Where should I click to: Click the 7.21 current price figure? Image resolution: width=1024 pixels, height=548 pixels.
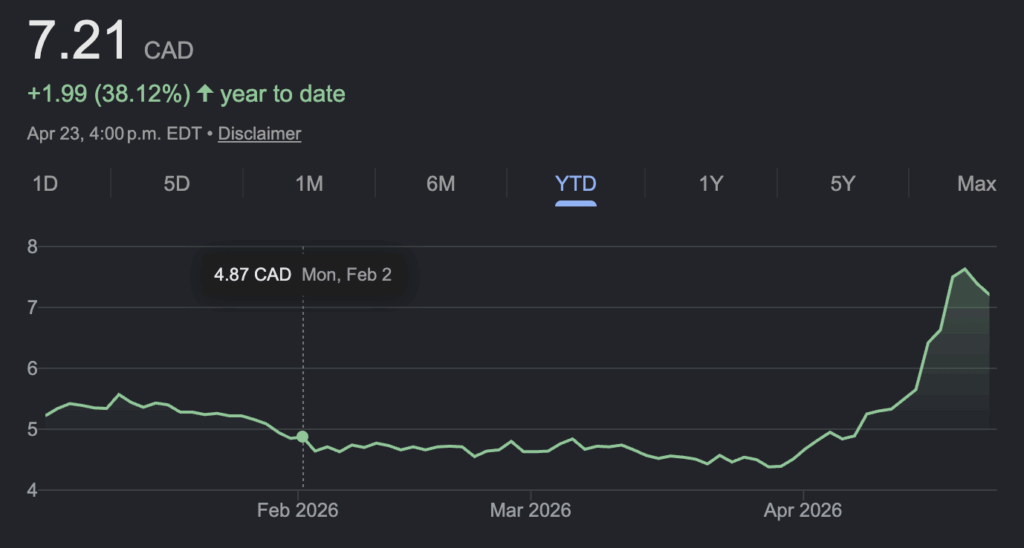click(x=78, y=42)
